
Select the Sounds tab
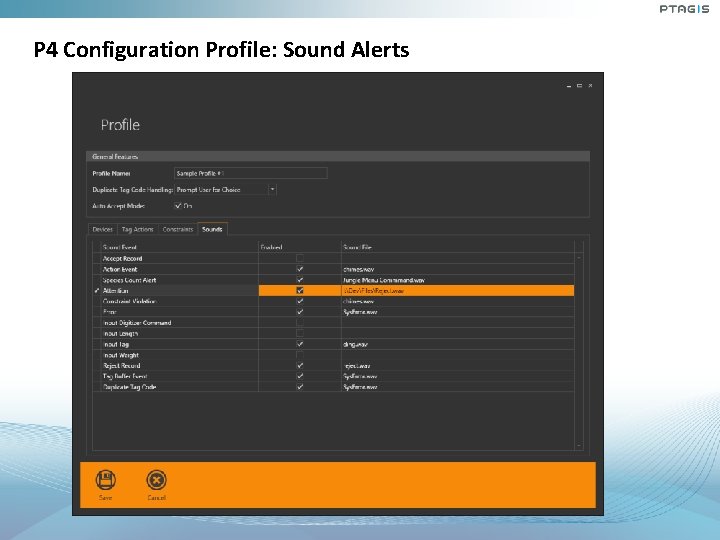click(x=212, y=229)
